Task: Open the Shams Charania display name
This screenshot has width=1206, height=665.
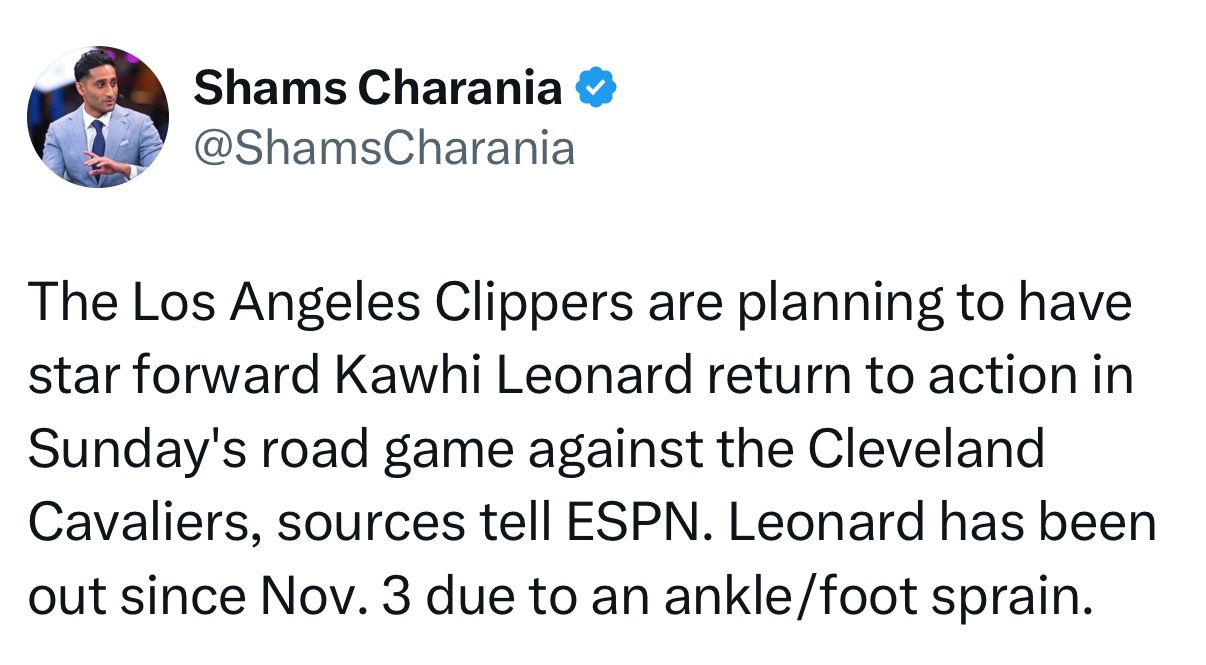Action: click(x=377, y=90)
